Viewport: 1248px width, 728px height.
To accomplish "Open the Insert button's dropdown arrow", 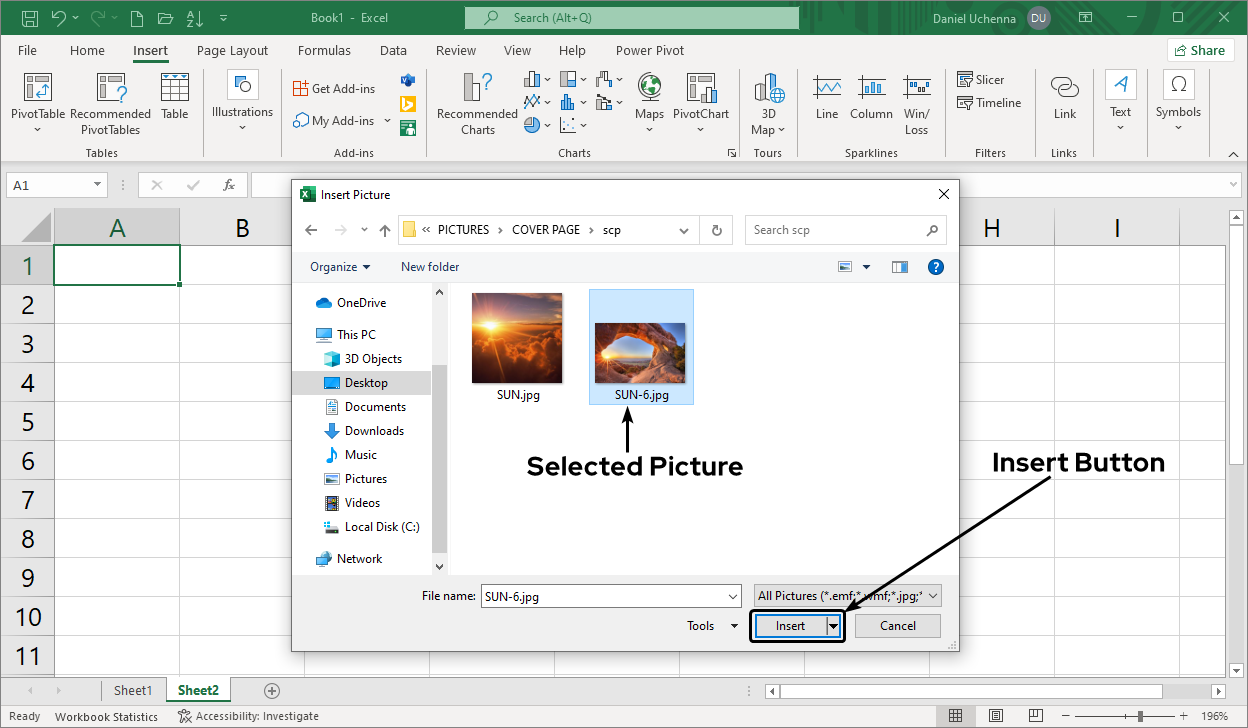I will point(833,625).
